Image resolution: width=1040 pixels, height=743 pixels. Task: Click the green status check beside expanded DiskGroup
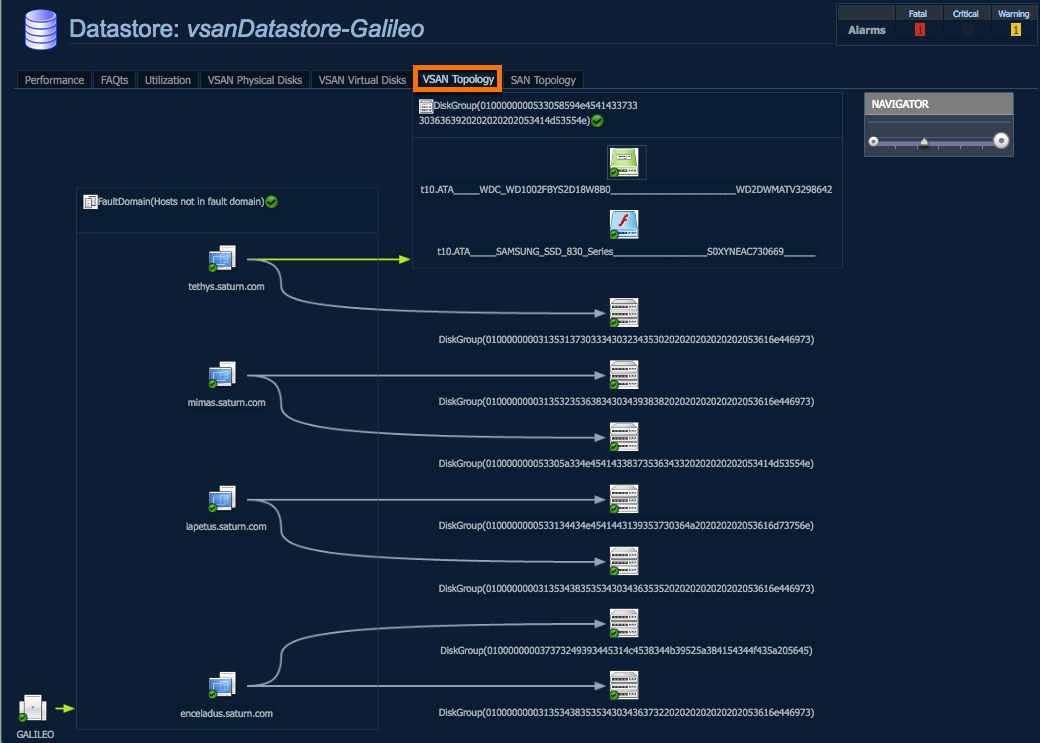[x=597, y=121]
